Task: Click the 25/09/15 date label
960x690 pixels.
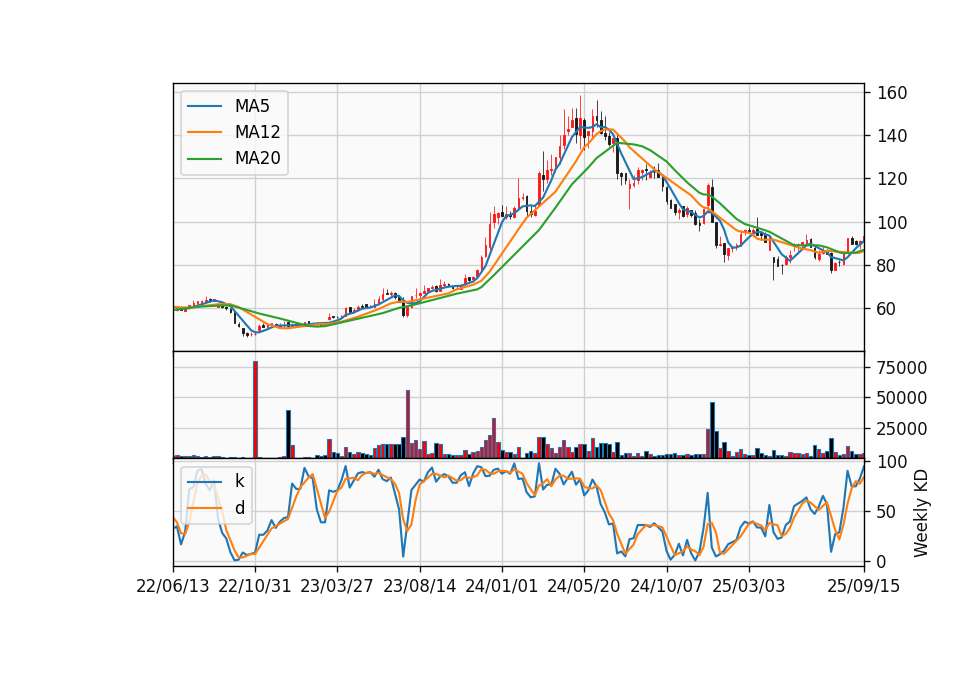Action: 864,586
